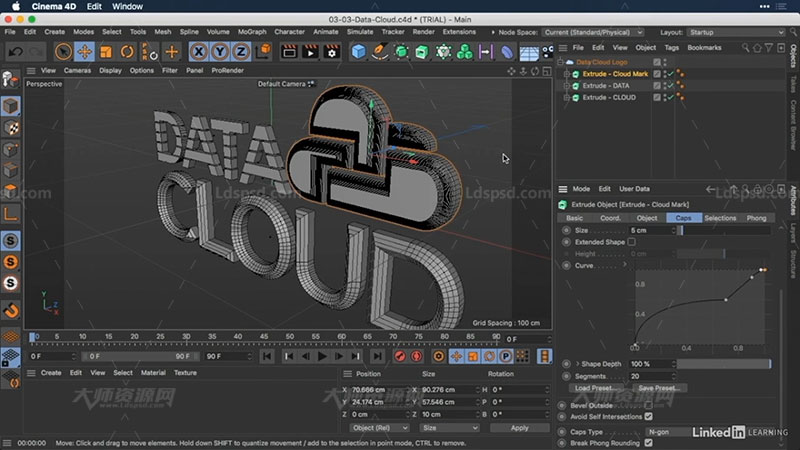Switch to the Coord. tab

pos(610,218)
